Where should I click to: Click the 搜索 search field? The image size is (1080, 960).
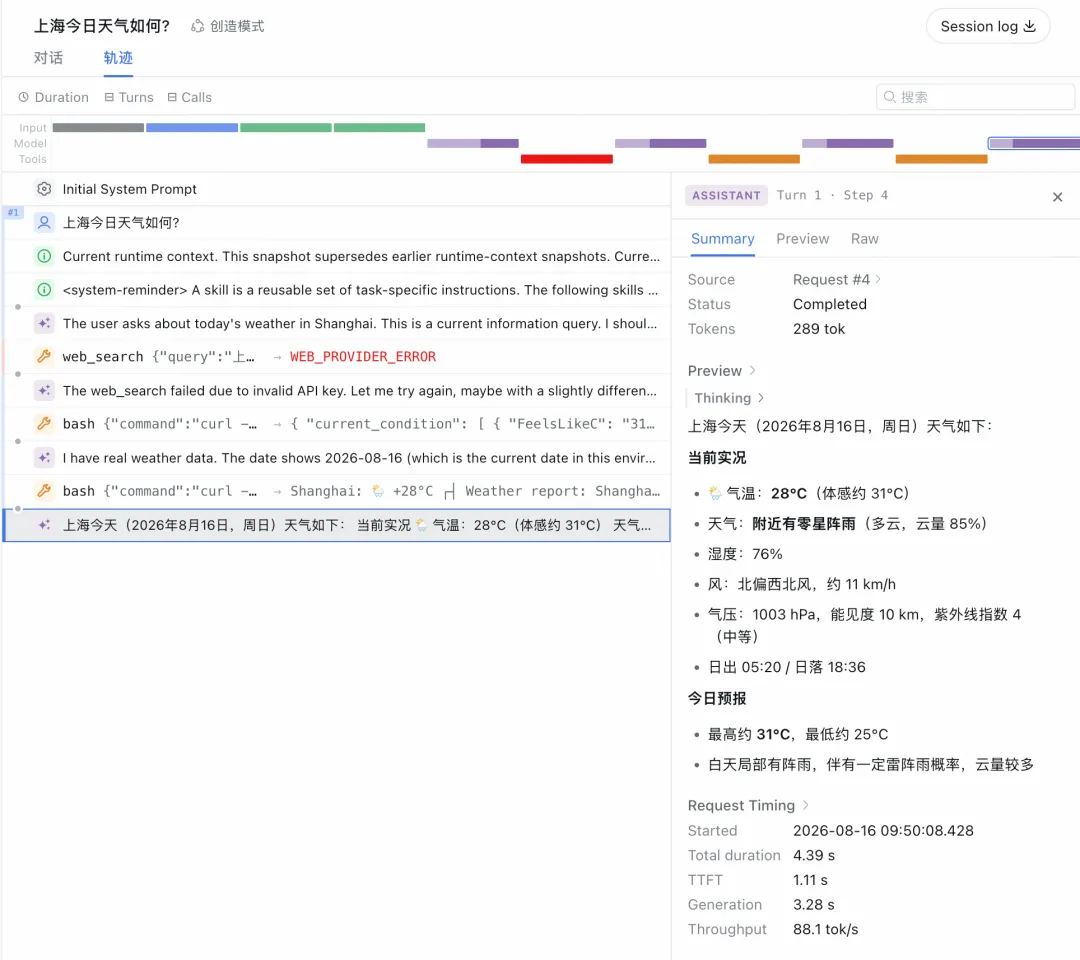click(975, 97)
